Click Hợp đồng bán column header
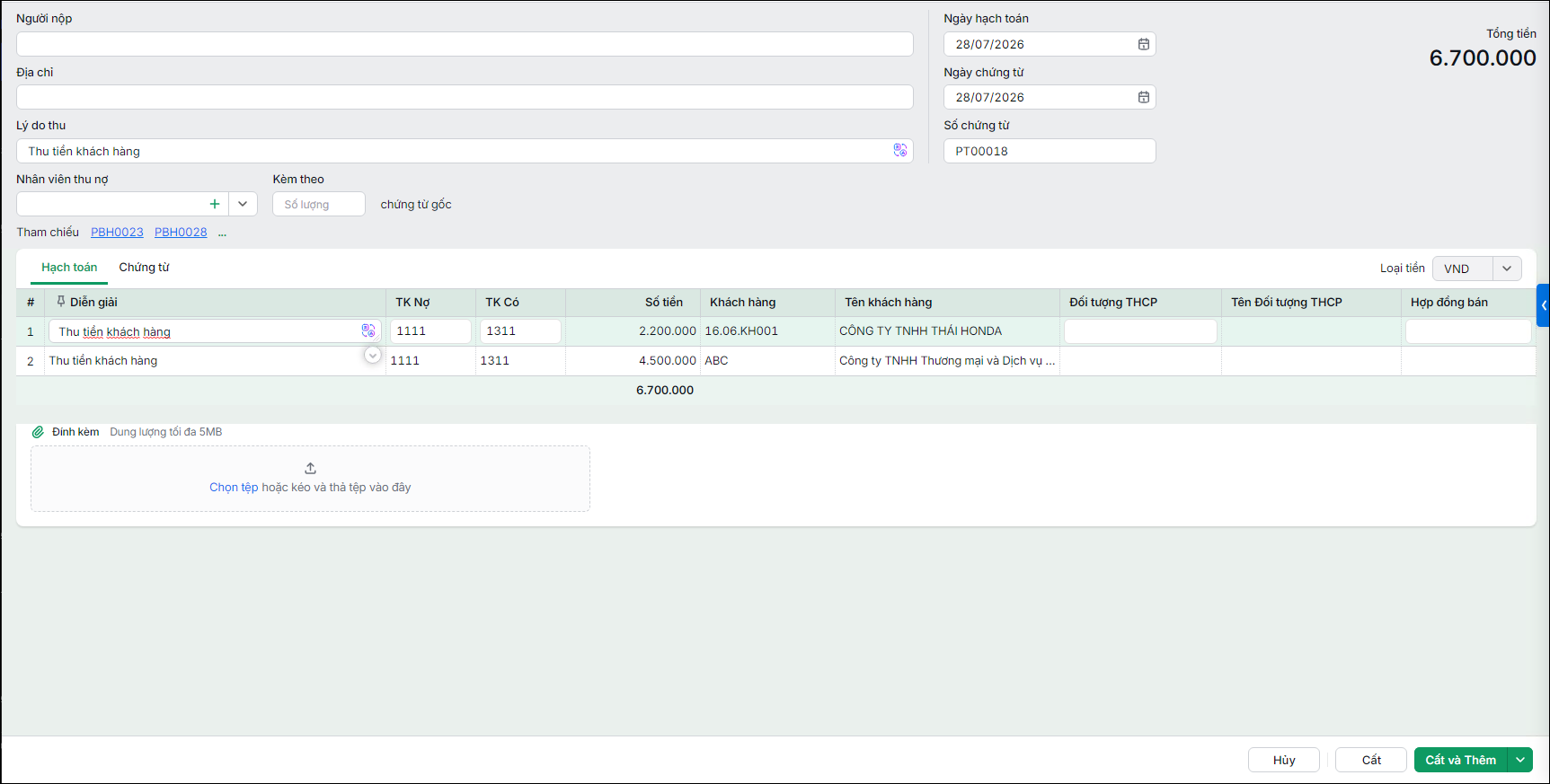Image resolution: width=1550 pixels, height=784 pixels. [x=1468, y=303]
